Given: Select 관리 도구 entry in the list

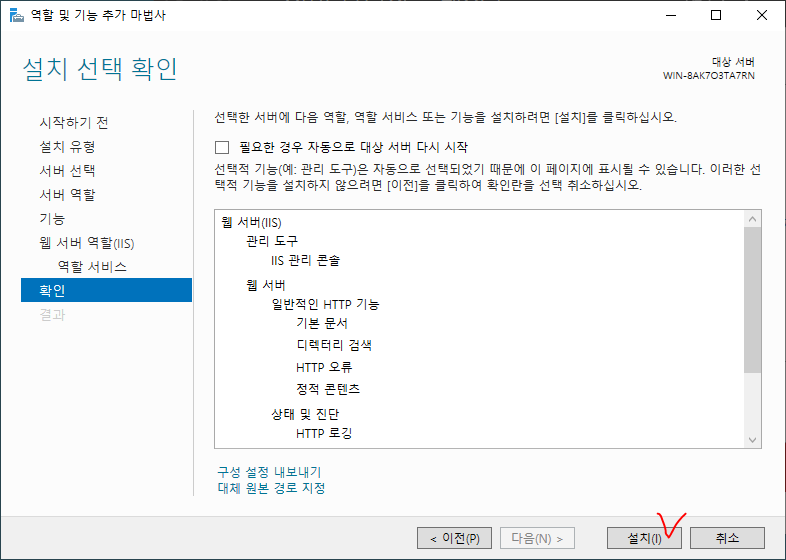Looking at the screenshot, I should 272,241.
